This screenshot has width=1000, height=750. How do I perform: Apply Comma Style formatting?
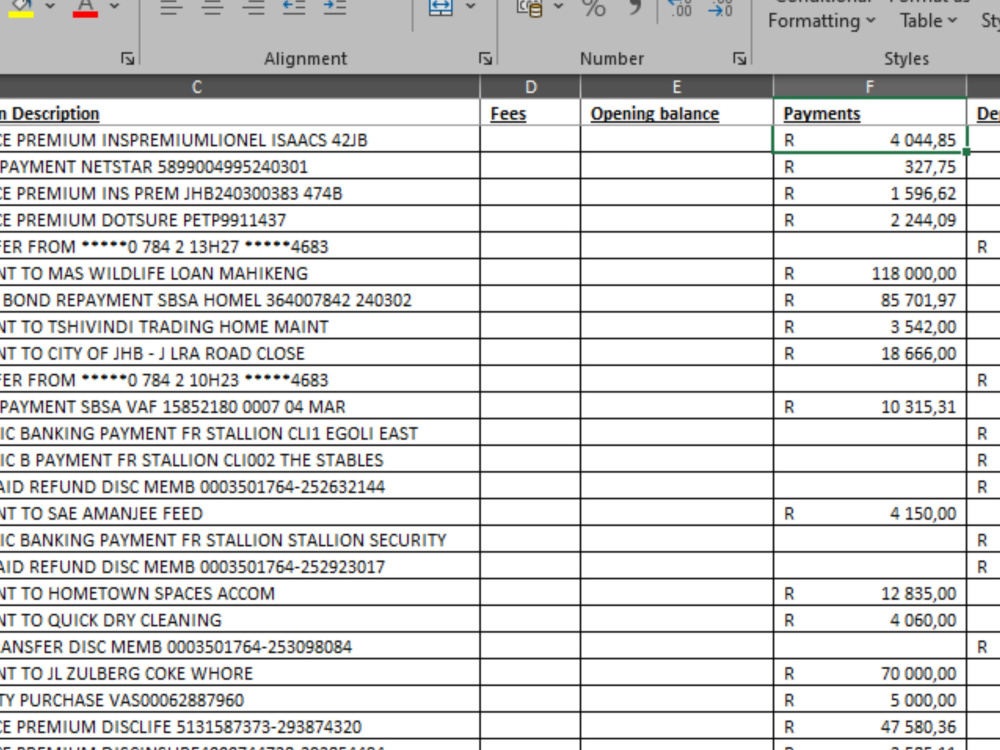(x=634, y=8)
